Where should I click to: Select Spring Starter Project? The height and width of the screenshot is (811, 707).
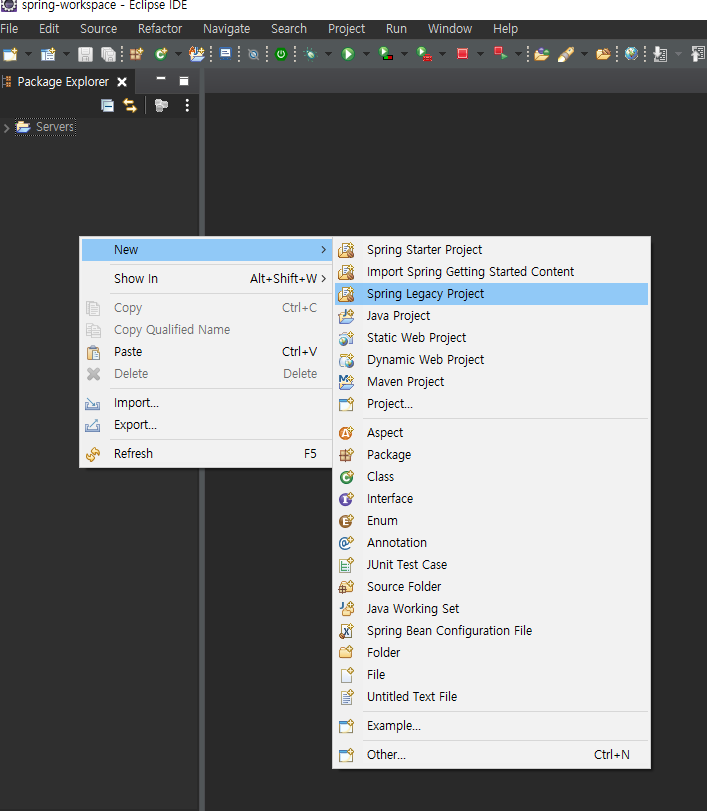click(491, 250)
